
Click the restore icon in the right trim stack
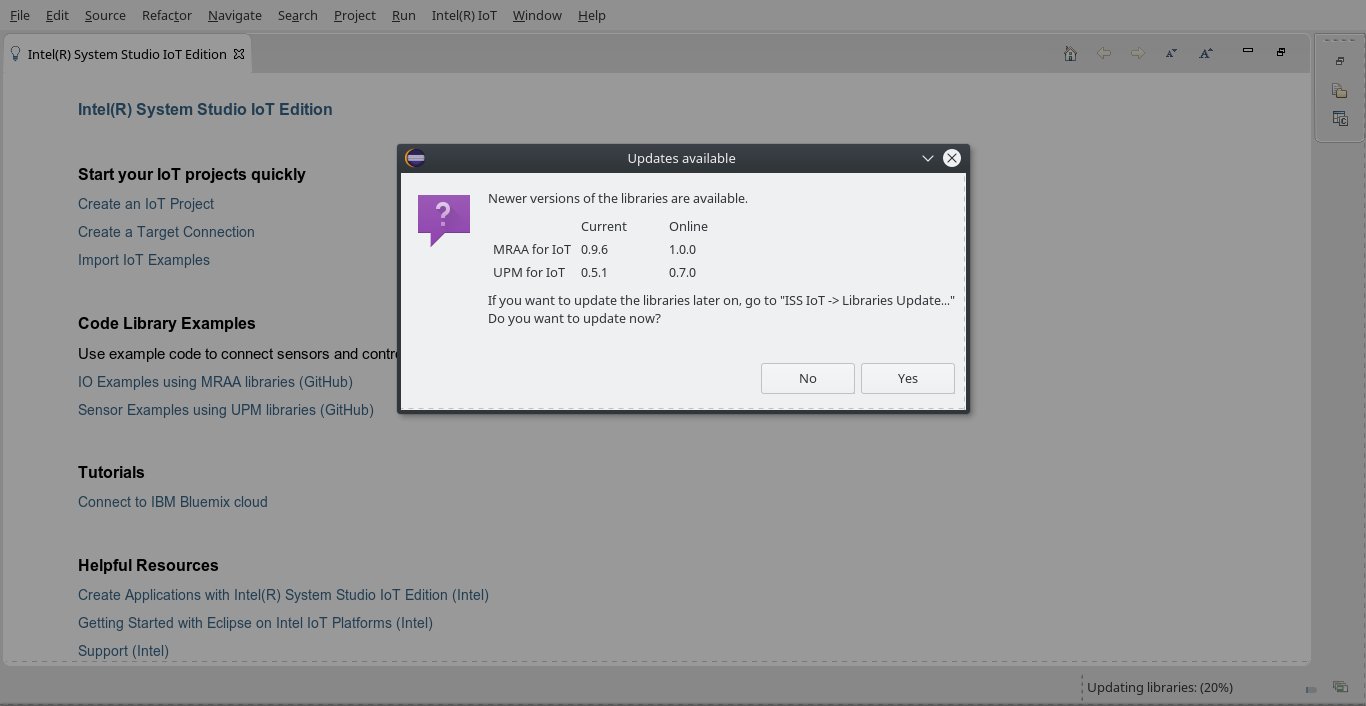coord(1340,61)
